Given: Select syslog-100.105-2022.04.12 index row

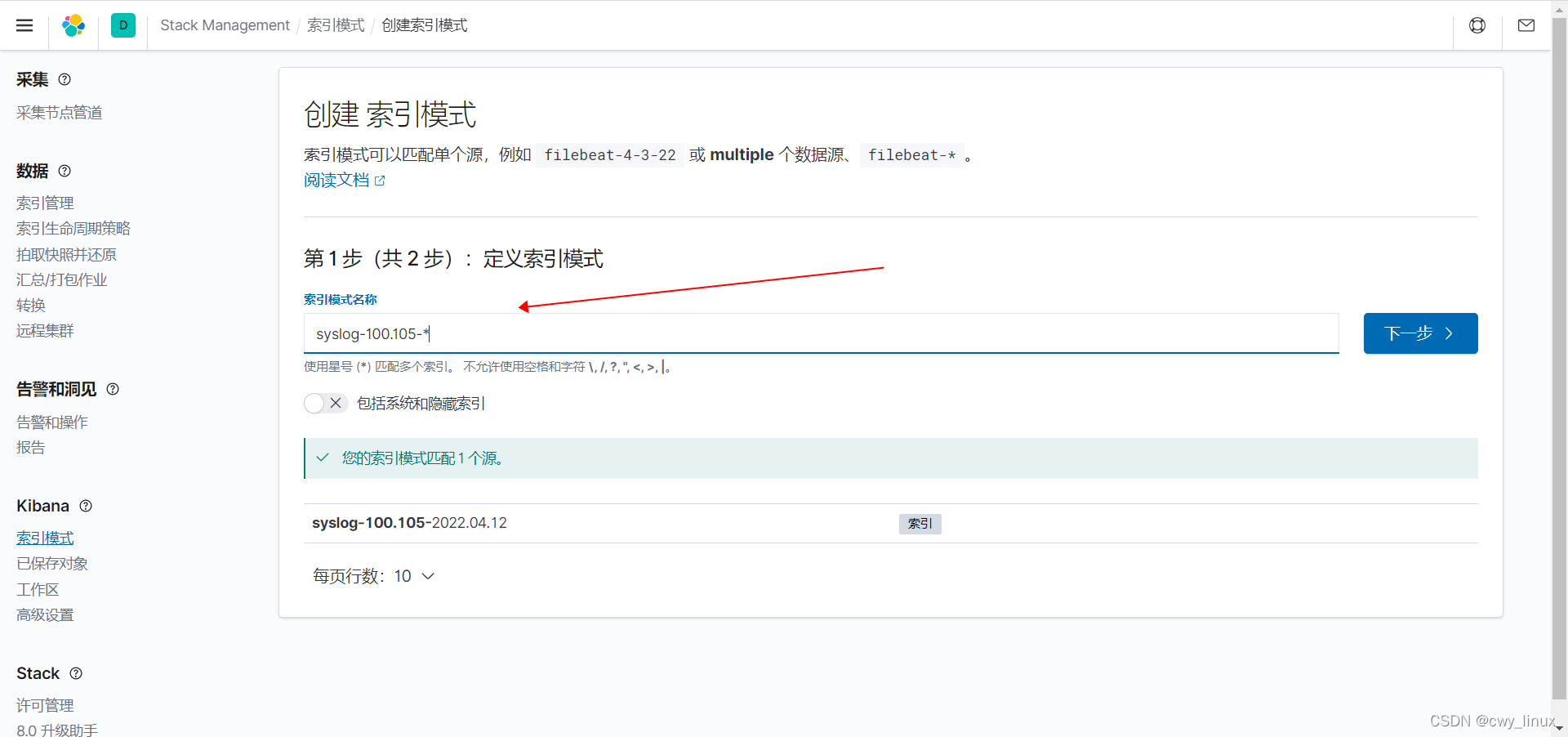Looking at the screenshot, I should click(890, 523).
